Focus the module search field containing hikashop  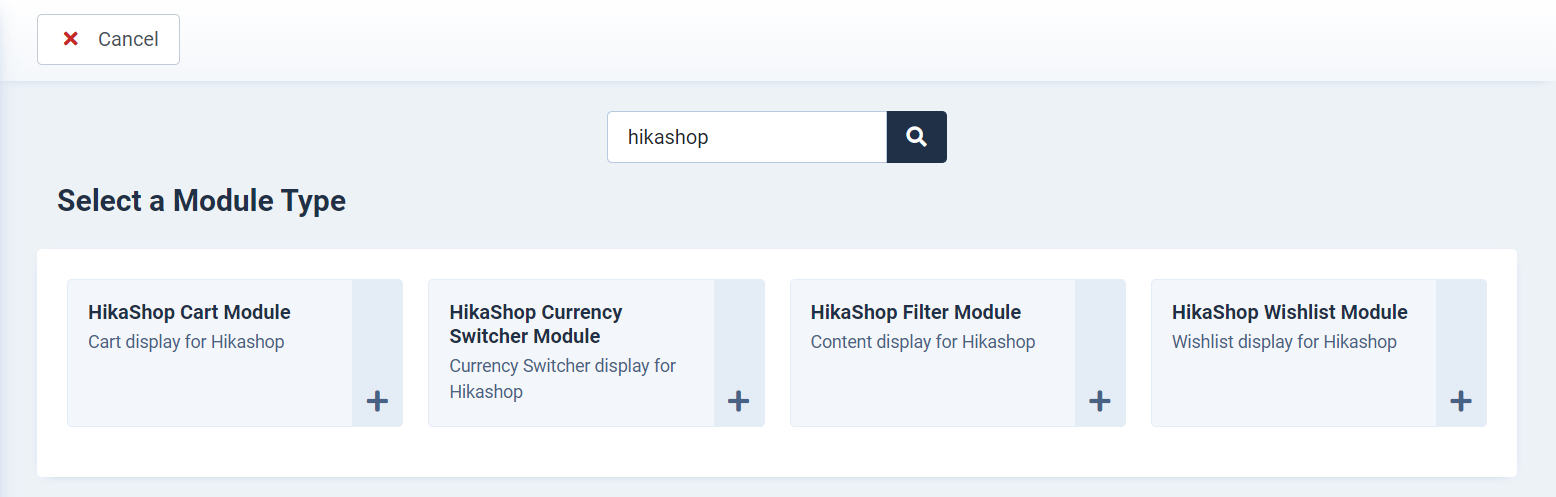747,137
